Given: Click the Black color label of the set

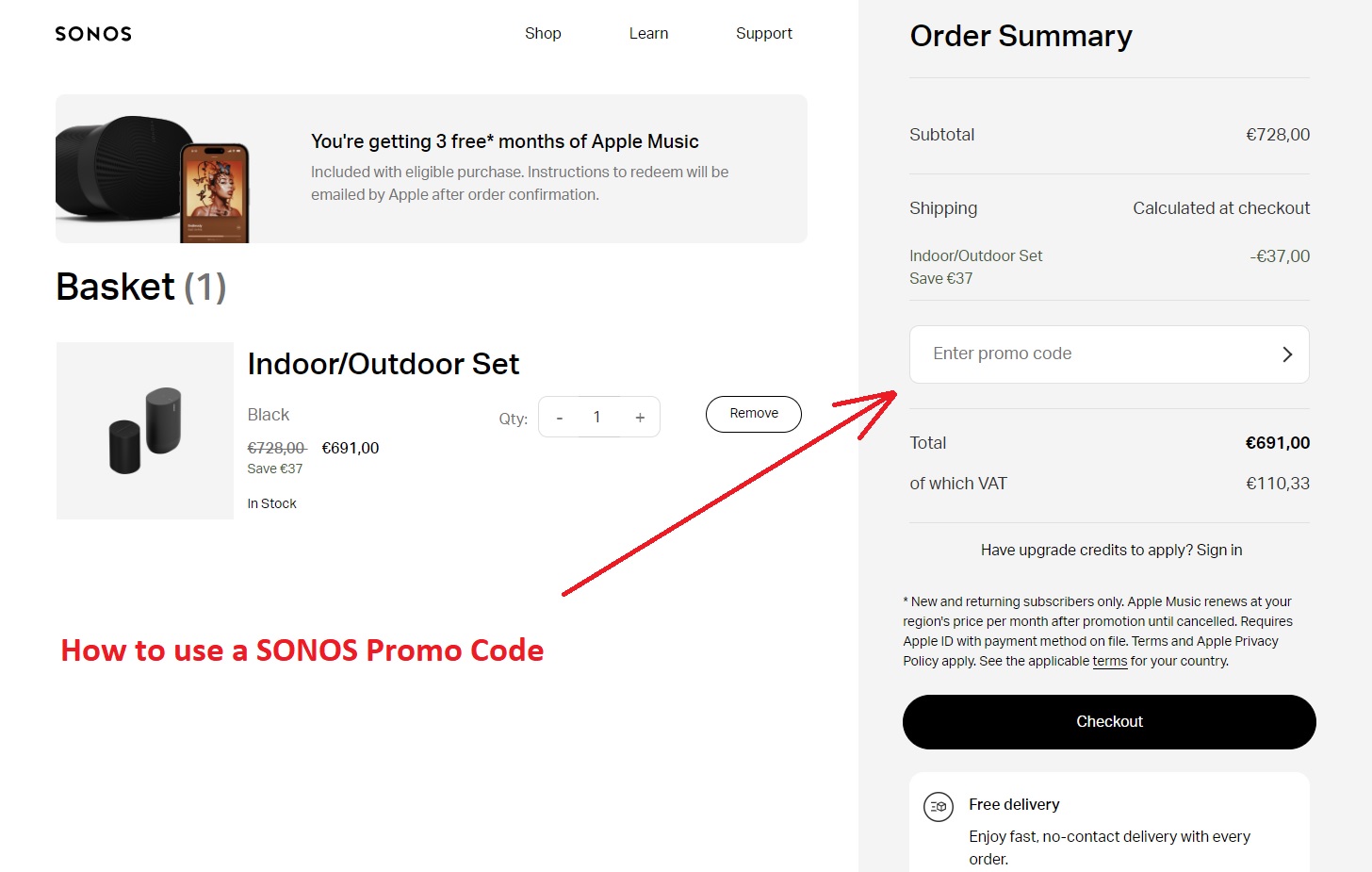Looking at the screenshot, I should tap(268, 414).
